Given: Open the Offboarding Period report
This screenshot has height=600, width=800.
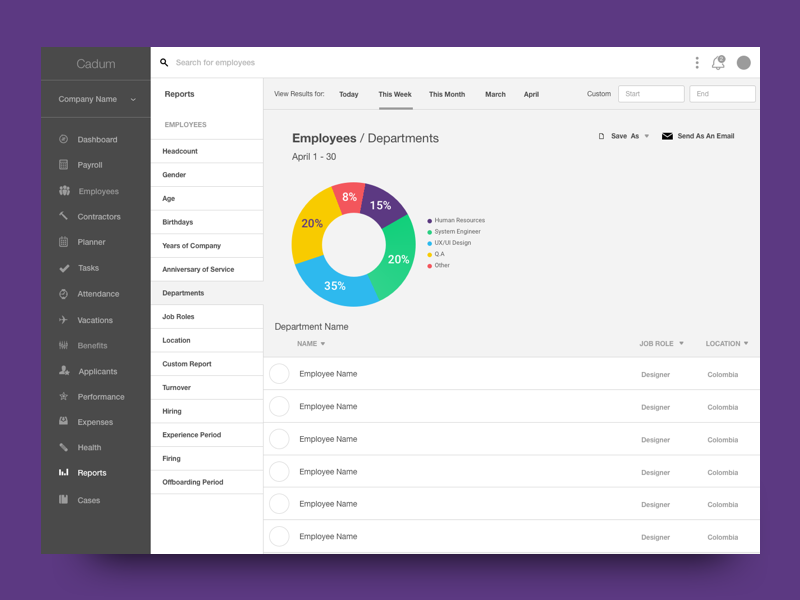Looking at the screenshot, I should click(207, 482).
